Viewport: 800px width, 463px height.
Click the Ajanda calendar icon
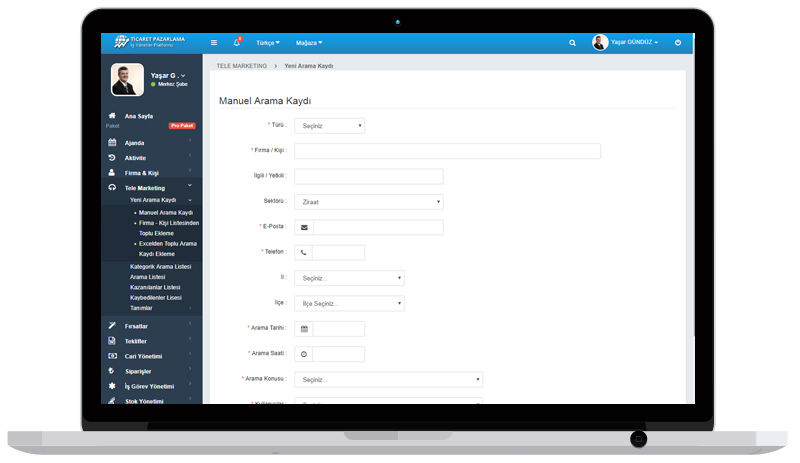[112, 142]
